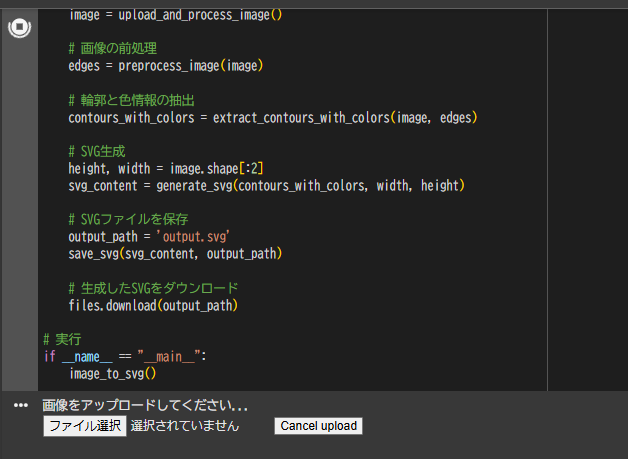Click the ファイル選択 file chooser button
Screen dimensions: 628x459
(x=85, y=426)
